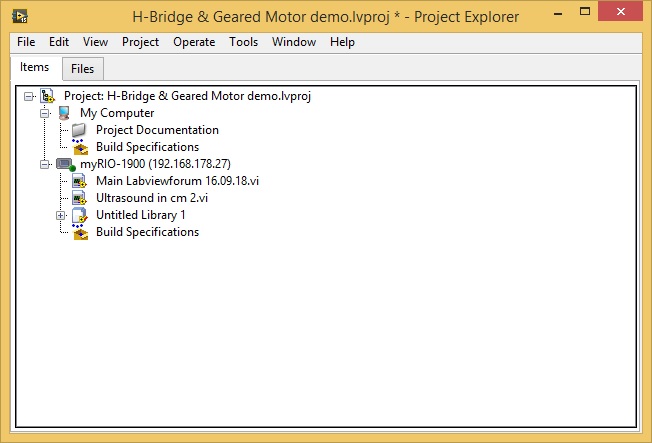
Task: Open the View menu
Action: pos(95,42)
